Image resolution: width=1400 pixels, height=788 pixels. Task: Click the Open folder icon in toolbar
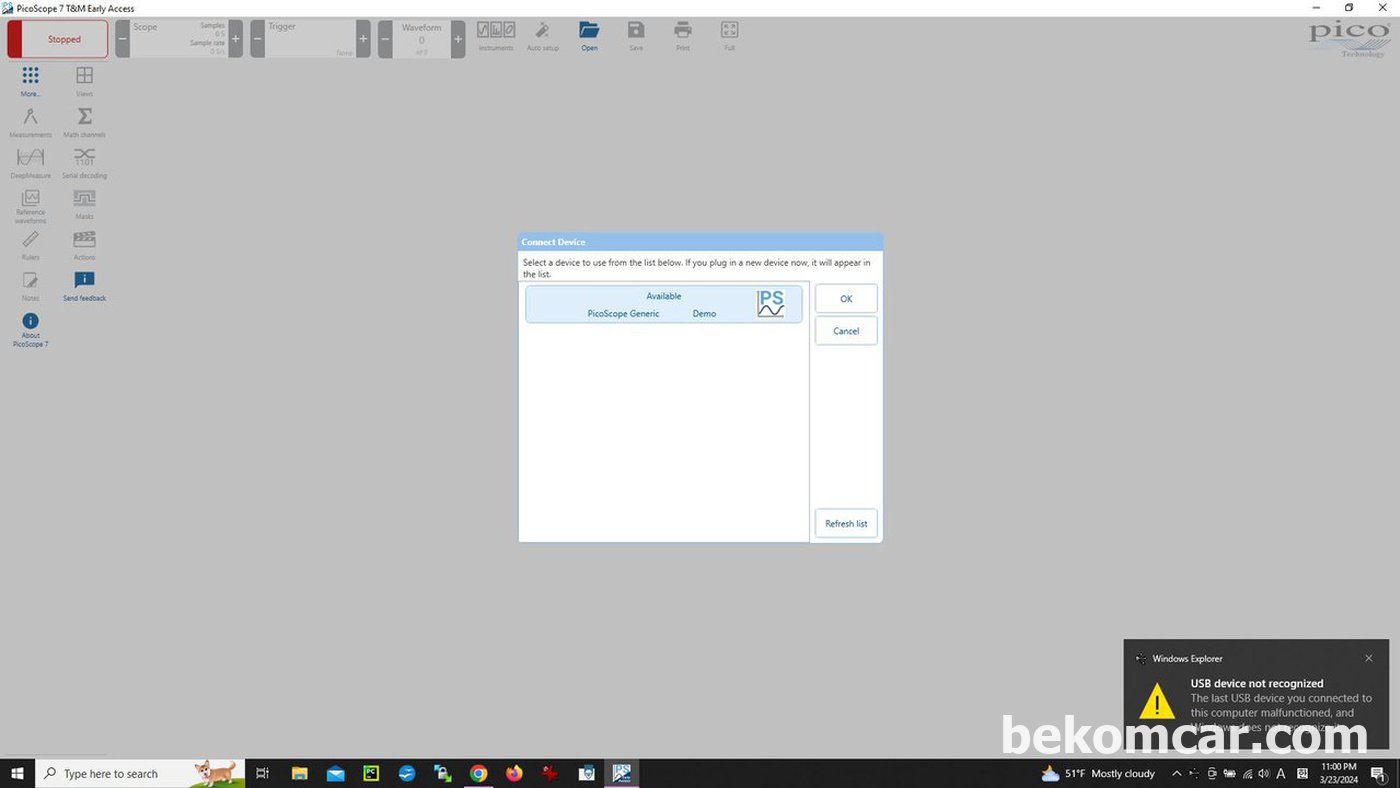pyautogui.click(x=589, y=31)
